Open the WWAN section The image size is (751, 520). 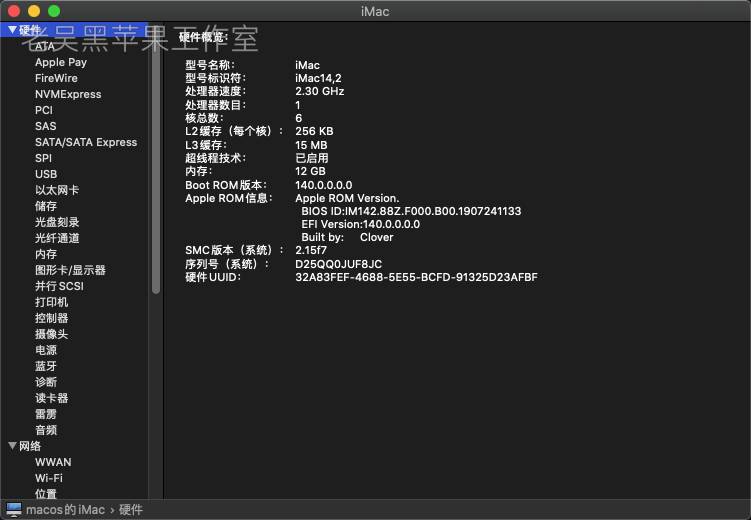click(x=53, y=462)
